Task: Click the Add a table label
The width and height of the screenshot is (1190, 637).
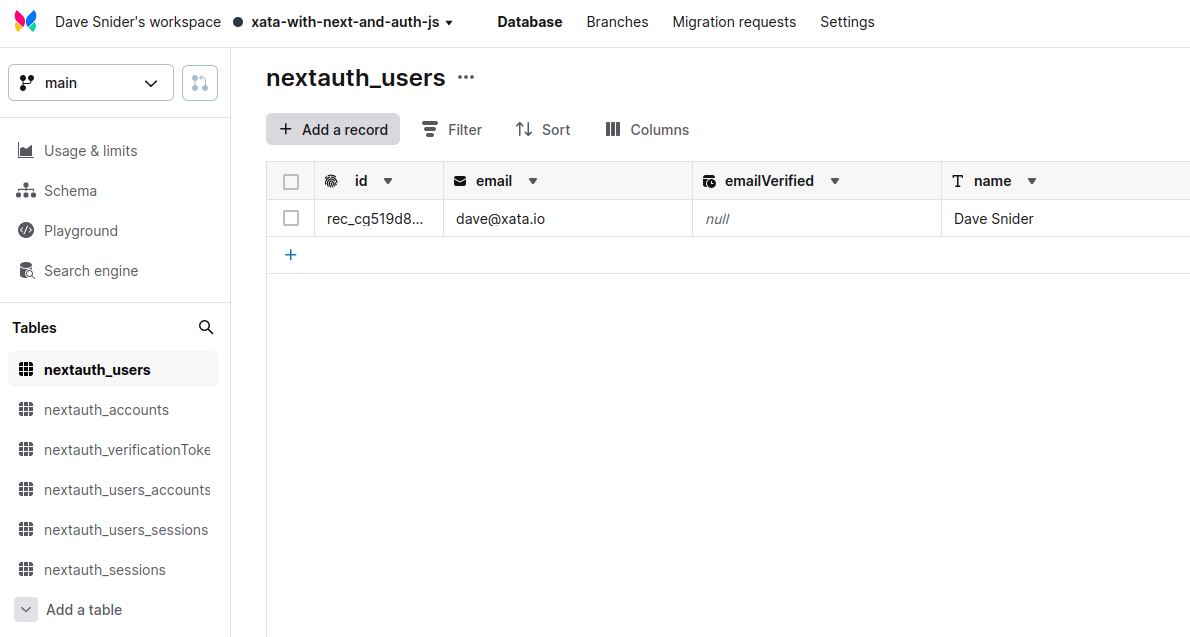Action: point(84,610)
